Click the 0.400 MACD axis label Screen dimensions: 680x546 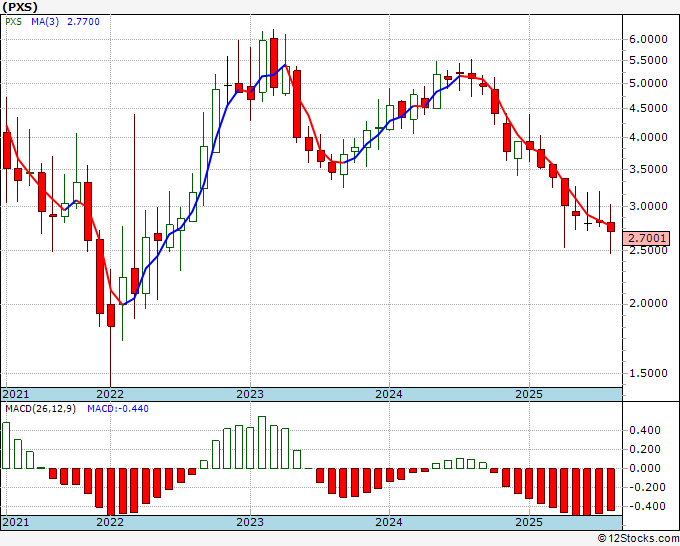click(x=645, y=431)
